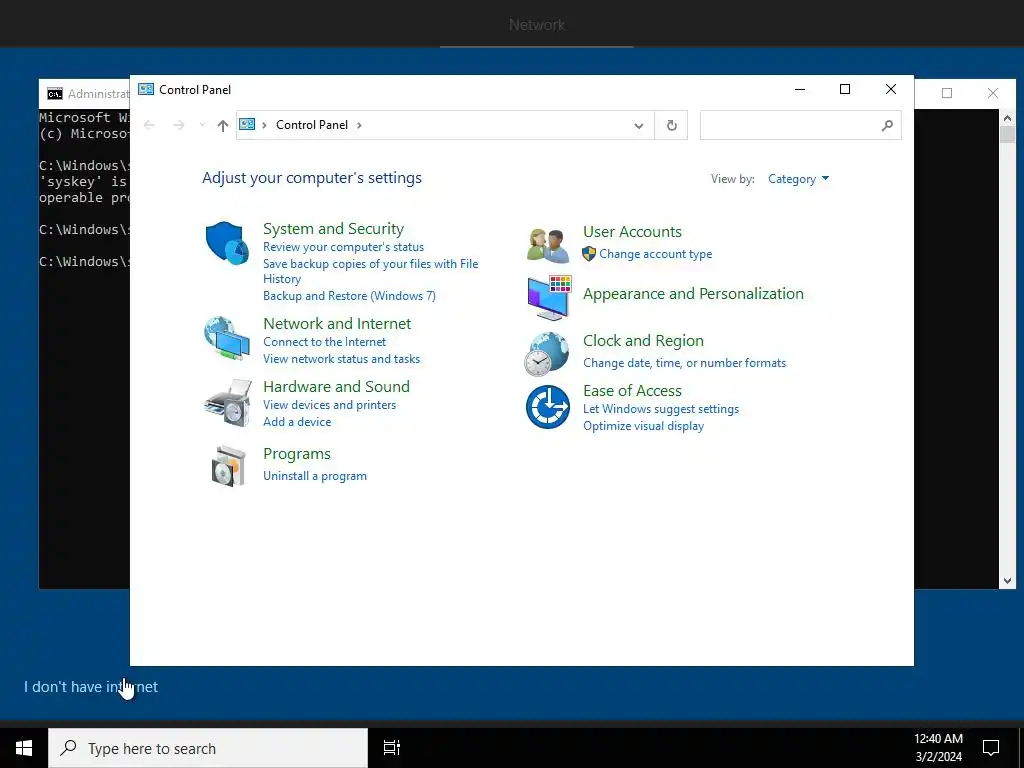Open the Action Center notification icon
This screenshot has width=1024, height=768.
click(x=991, y=748)
